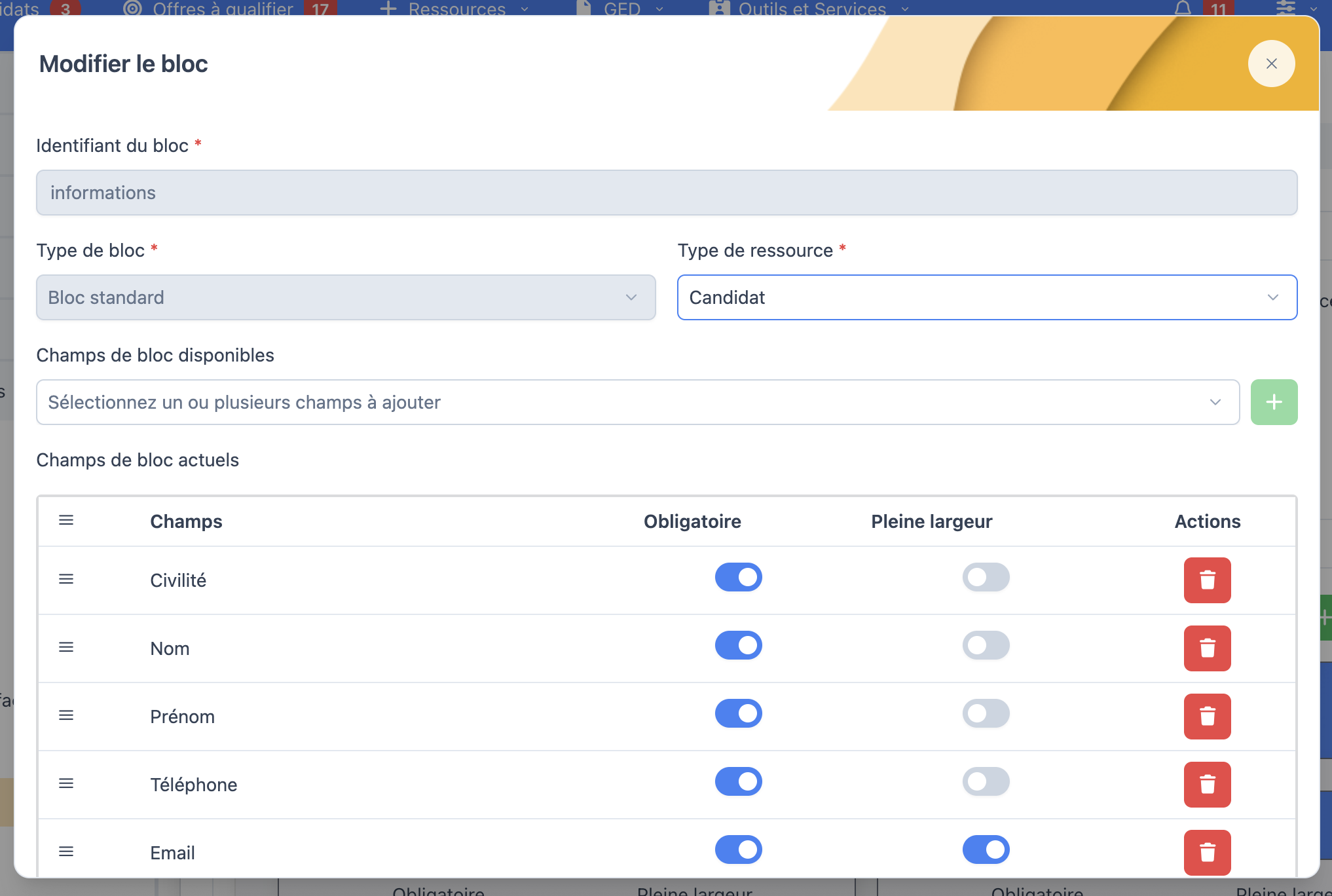The image size is (1332, 896).
Task: Toggle Obligatoire for Nom
Action: (738, 645)
